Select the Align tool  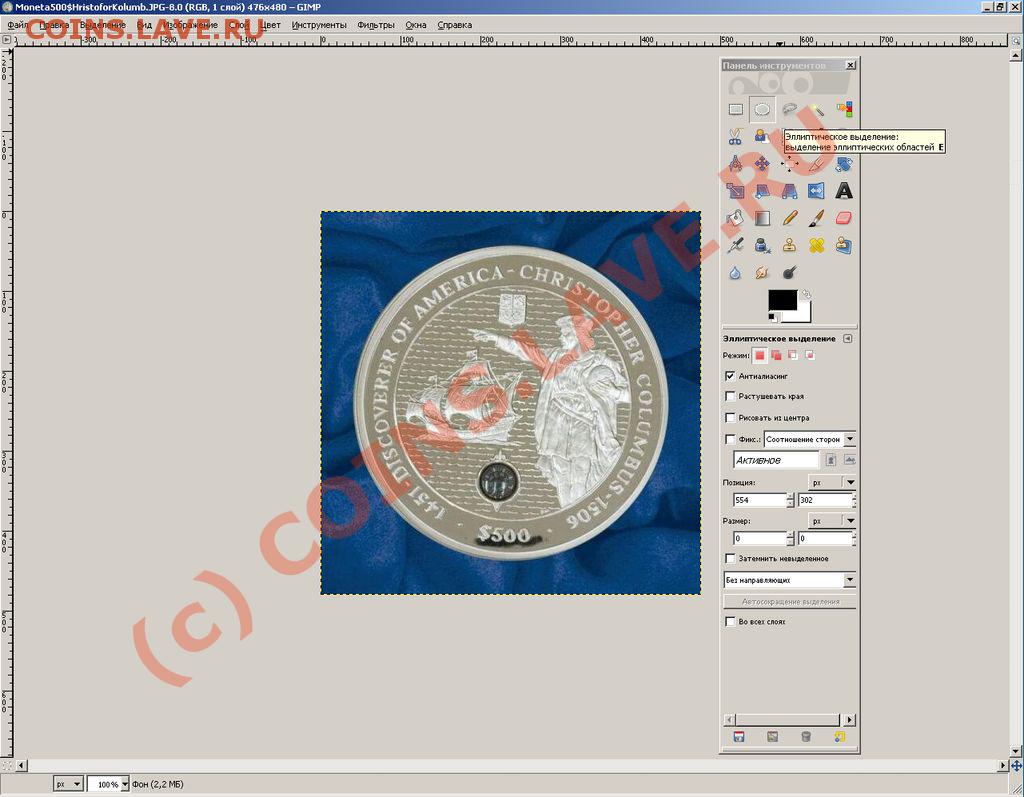pyautogui.click(x=790, y=163)
